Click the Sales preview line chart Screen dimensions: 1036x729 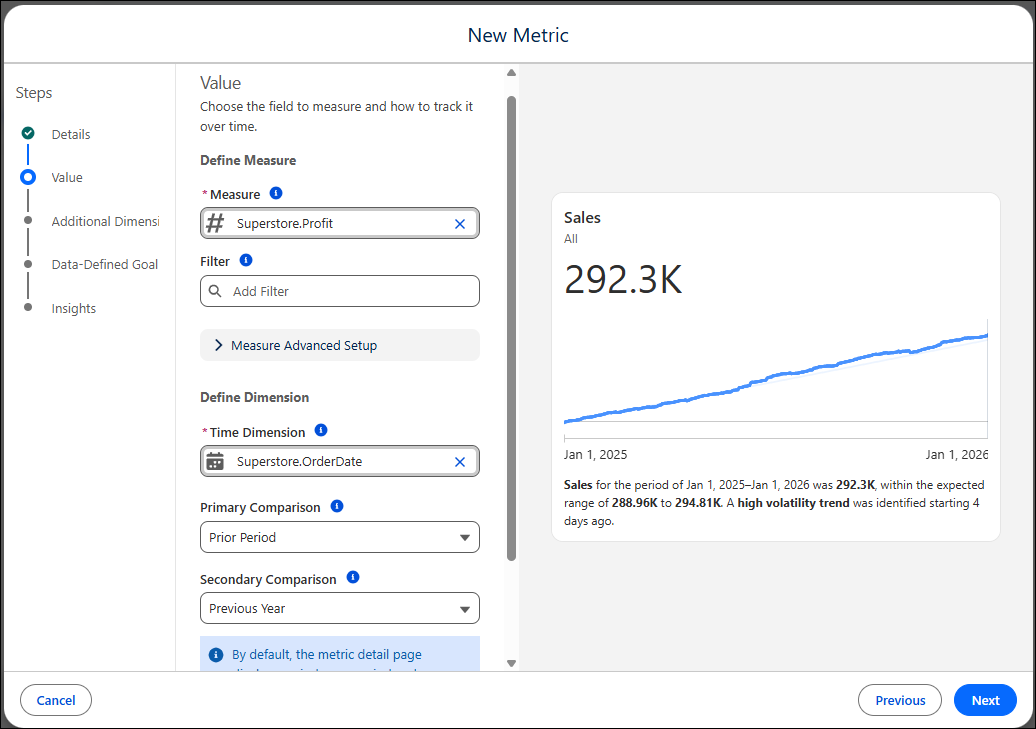pyautogui.click(x=776, y=378)
